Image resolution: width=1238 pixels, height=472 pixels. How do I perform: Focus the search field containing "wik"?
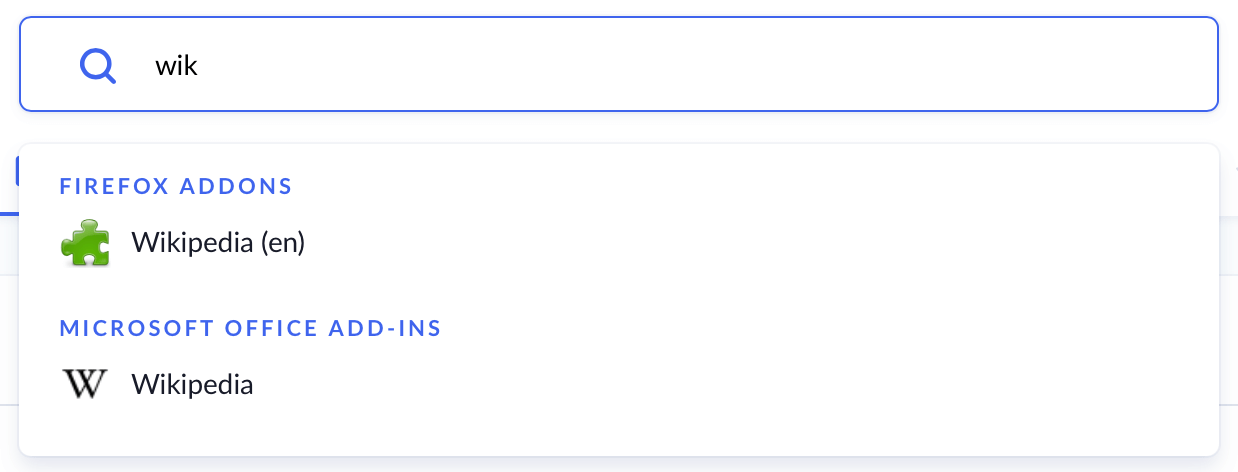(x=600, y=67)
